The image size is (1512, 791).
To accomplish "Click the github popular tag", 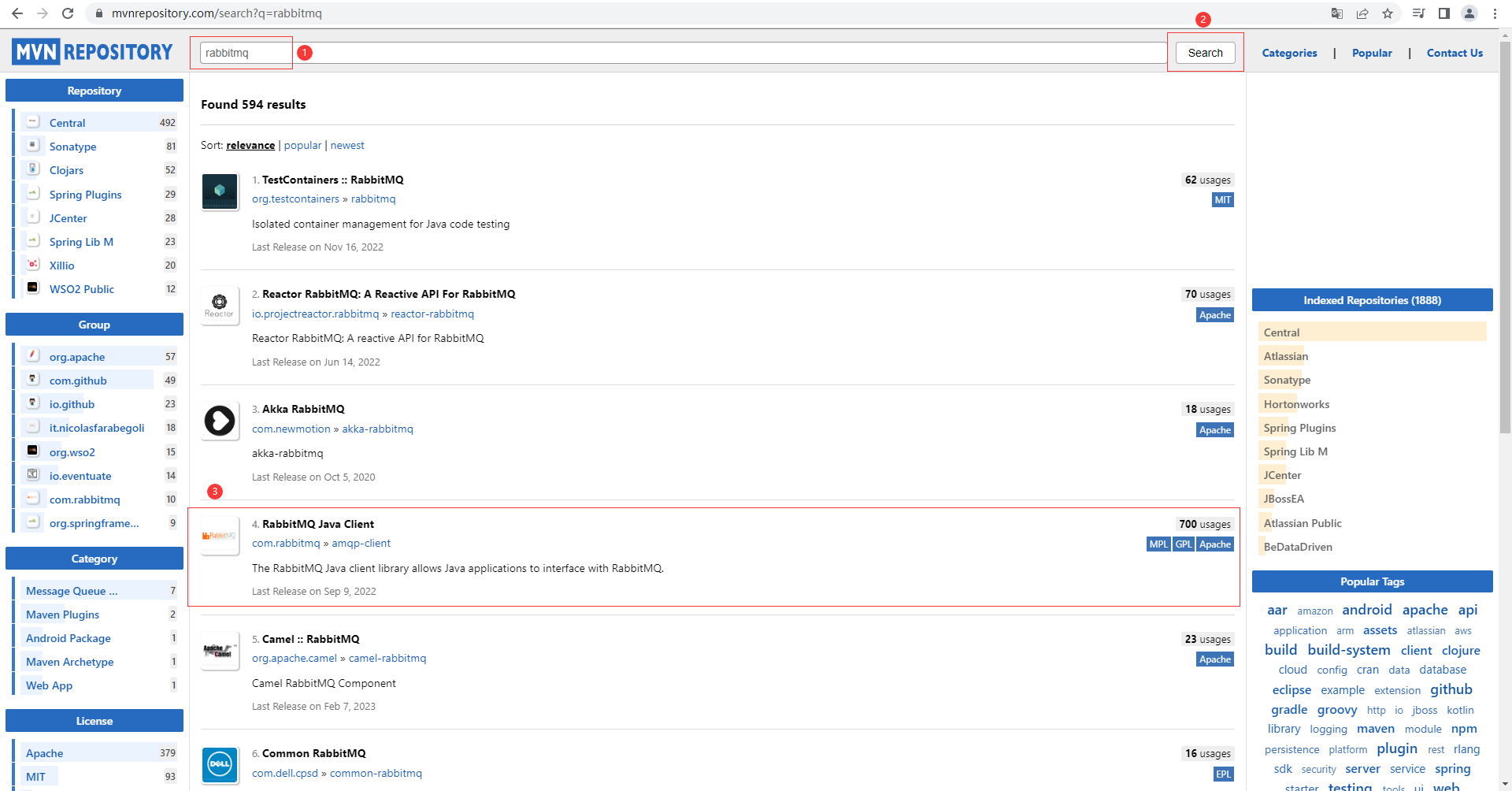I will pyautogui.click(x=1451, y=689).
